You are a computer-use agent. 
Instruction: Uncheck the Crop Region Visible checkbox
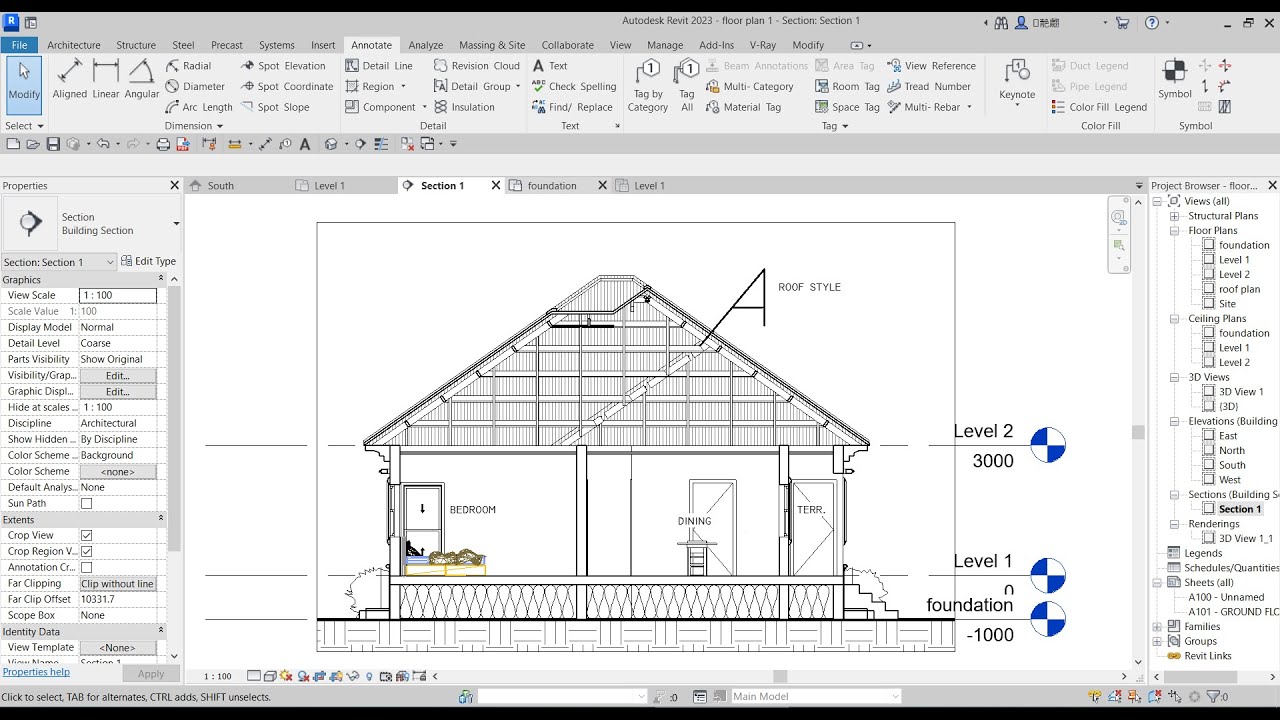click(x=86, y=552)
